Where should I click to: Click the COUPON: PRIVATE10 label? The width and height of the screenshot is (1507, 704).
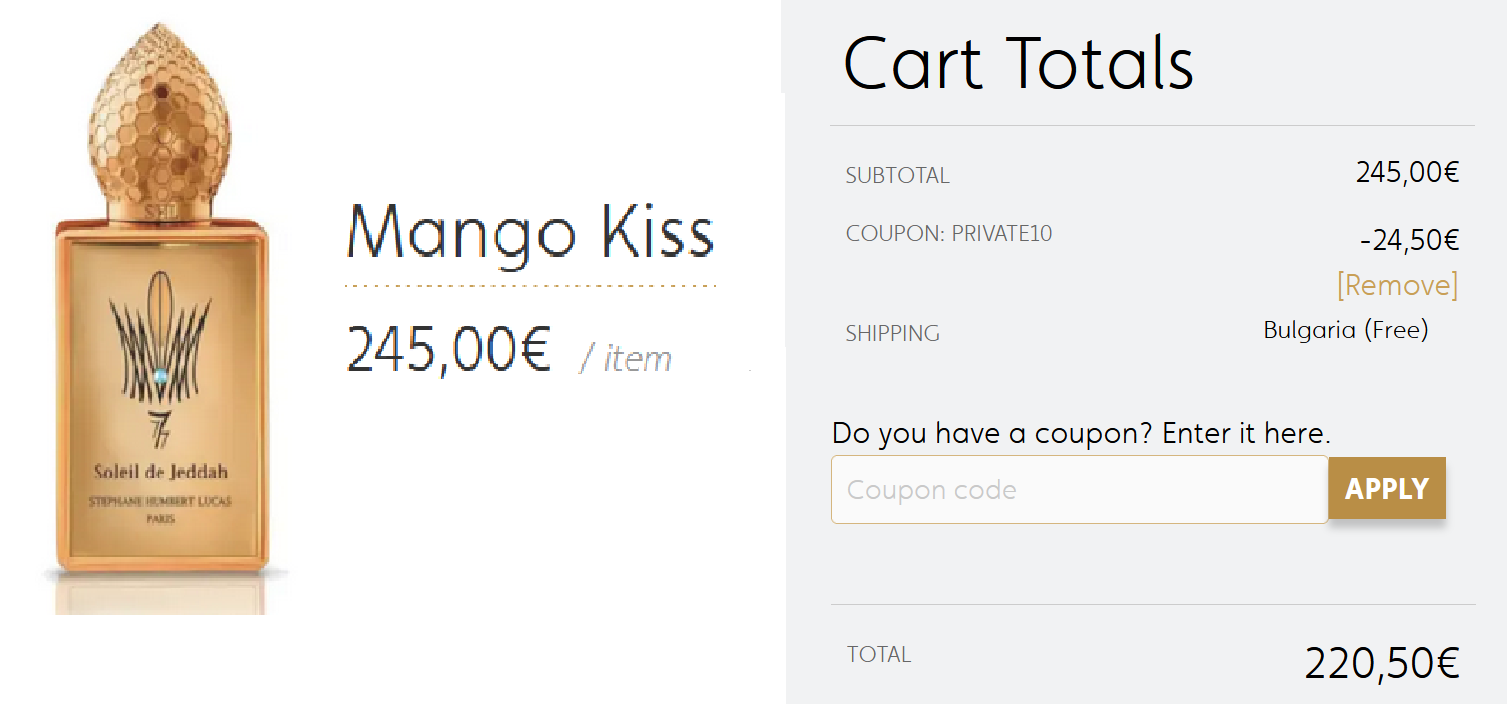point(948,234)
